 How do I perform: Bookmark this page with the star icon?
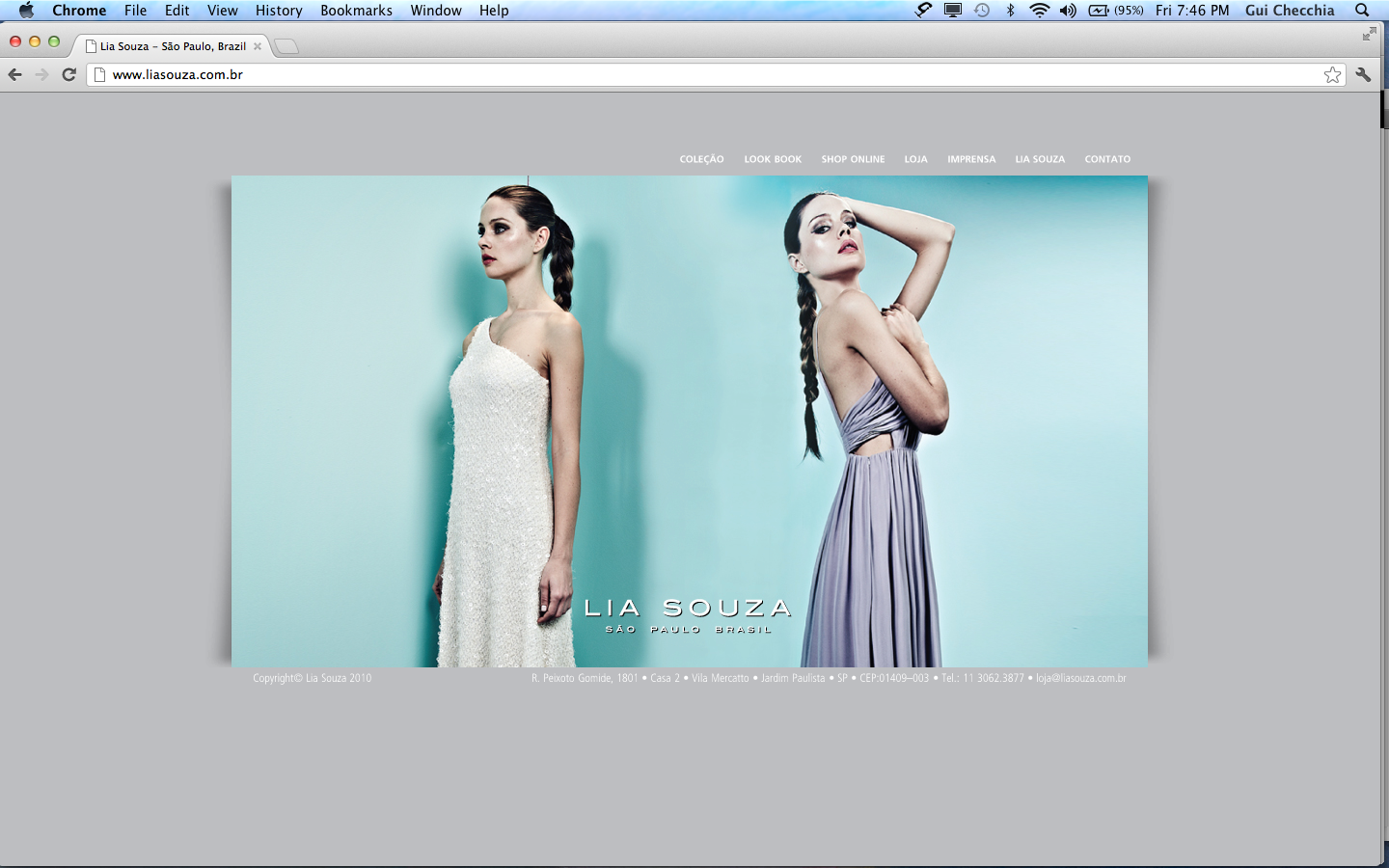(x=1332, y=75)
